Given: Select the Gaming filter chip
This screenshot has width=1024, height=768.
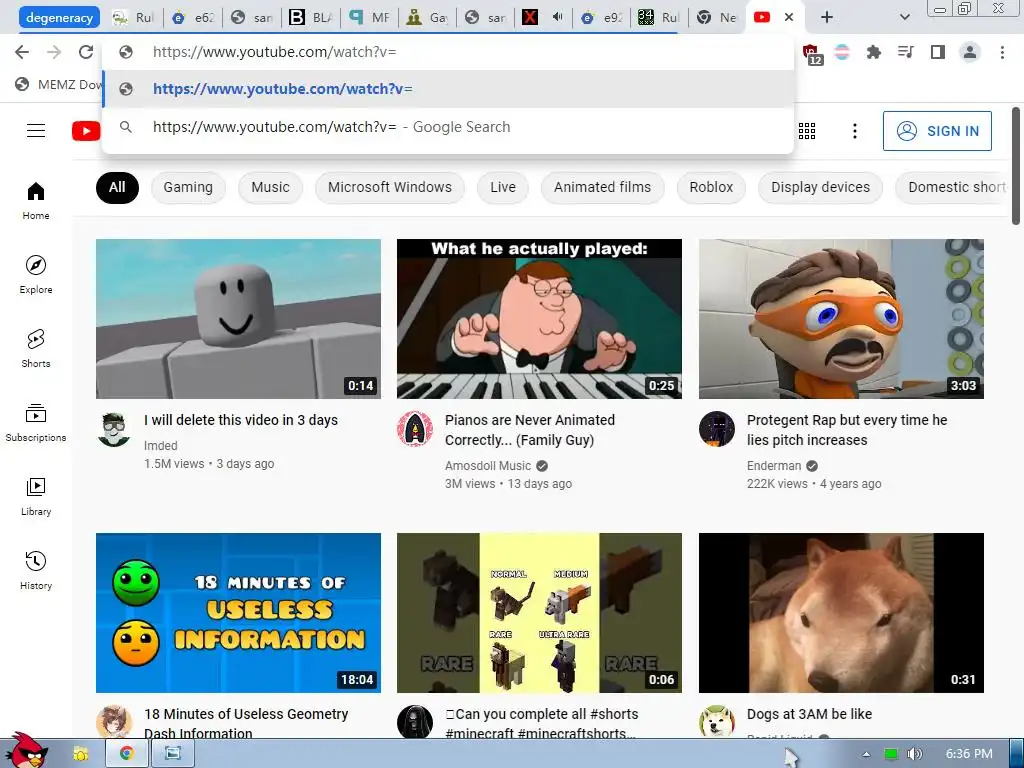Looking at the screenshot, I should click(188, 187).
